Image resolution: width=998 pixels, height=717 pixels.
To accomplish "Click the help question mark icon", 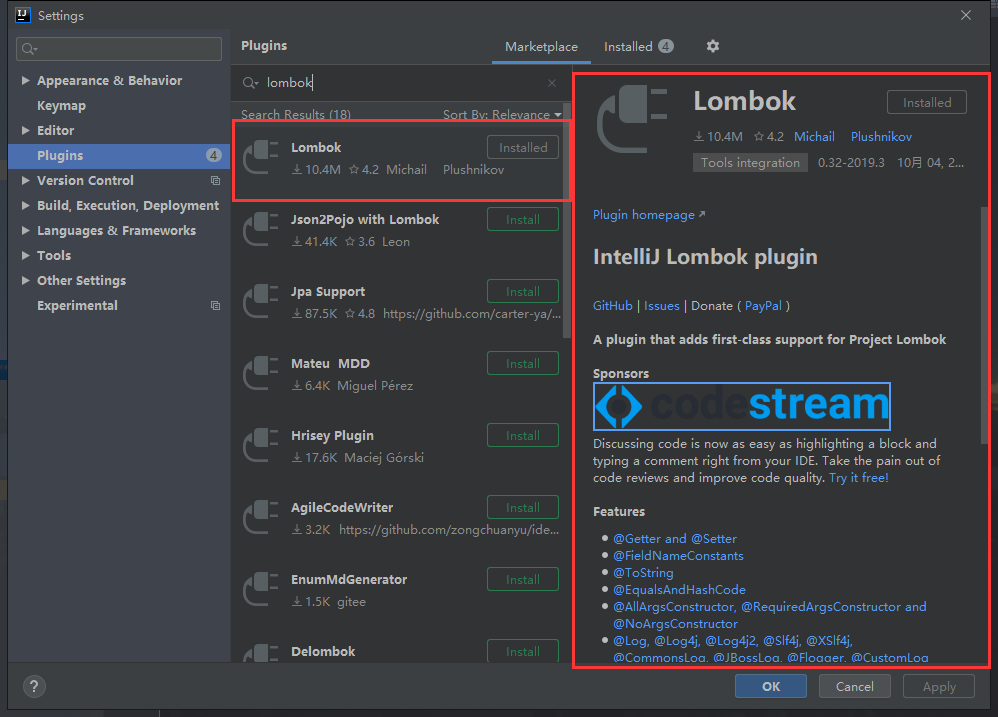I will (34, 686).
